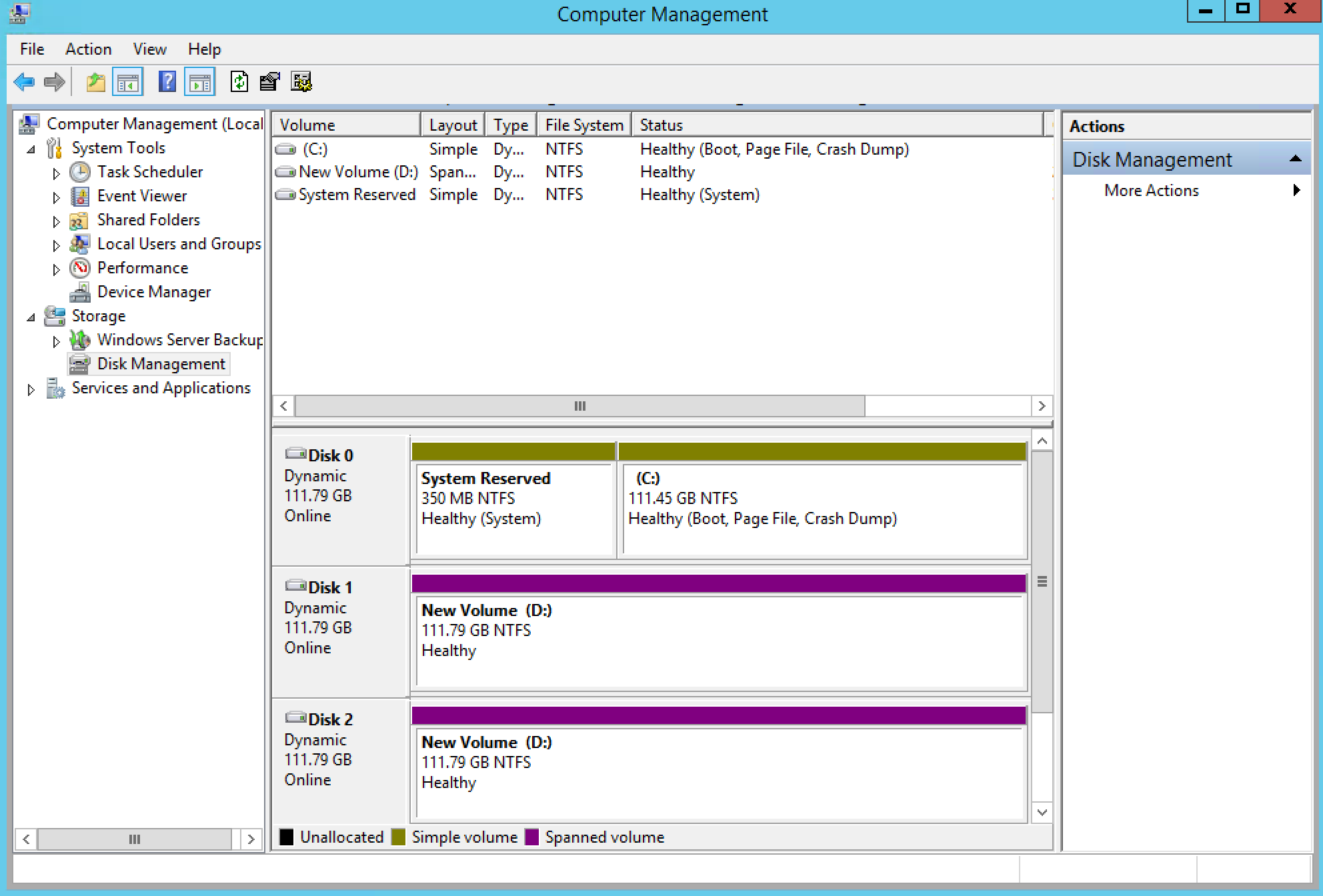The height and width of the screenshot is (896, 1323).
Task: Sort by the Volume column header
Action: 347,125
